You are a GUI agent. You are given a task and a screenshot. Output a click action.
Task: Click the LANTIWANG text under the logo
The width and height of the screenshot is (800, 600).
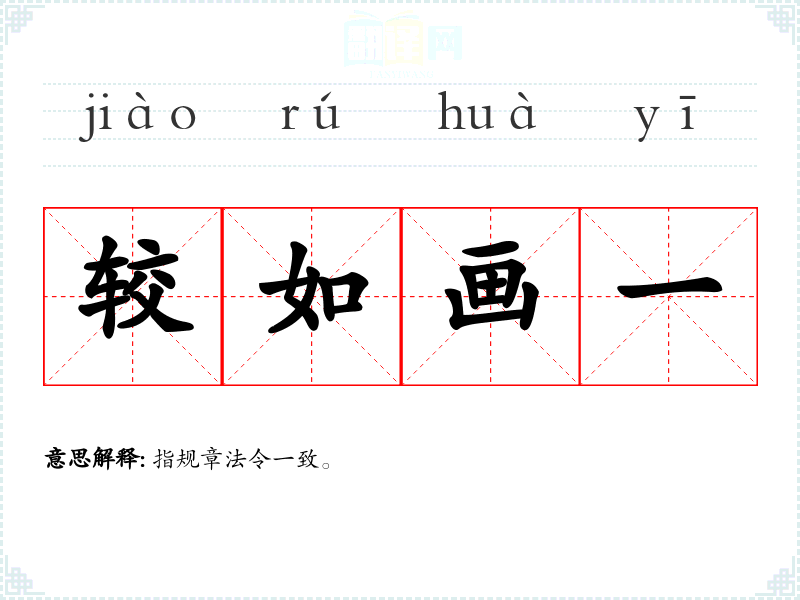[402, 75]
